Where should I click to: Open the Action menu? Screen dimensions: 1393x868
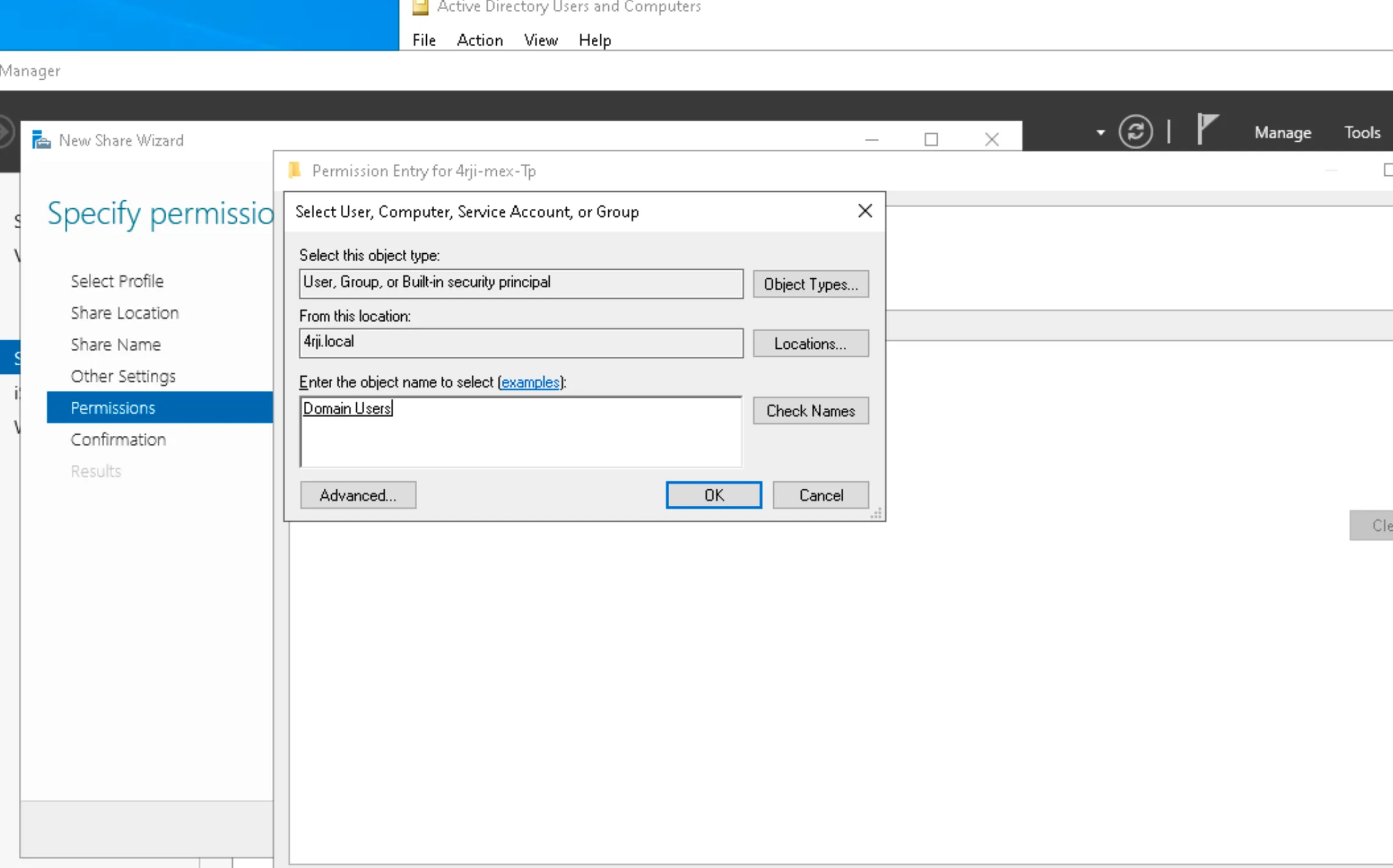(x=479, y=40)
